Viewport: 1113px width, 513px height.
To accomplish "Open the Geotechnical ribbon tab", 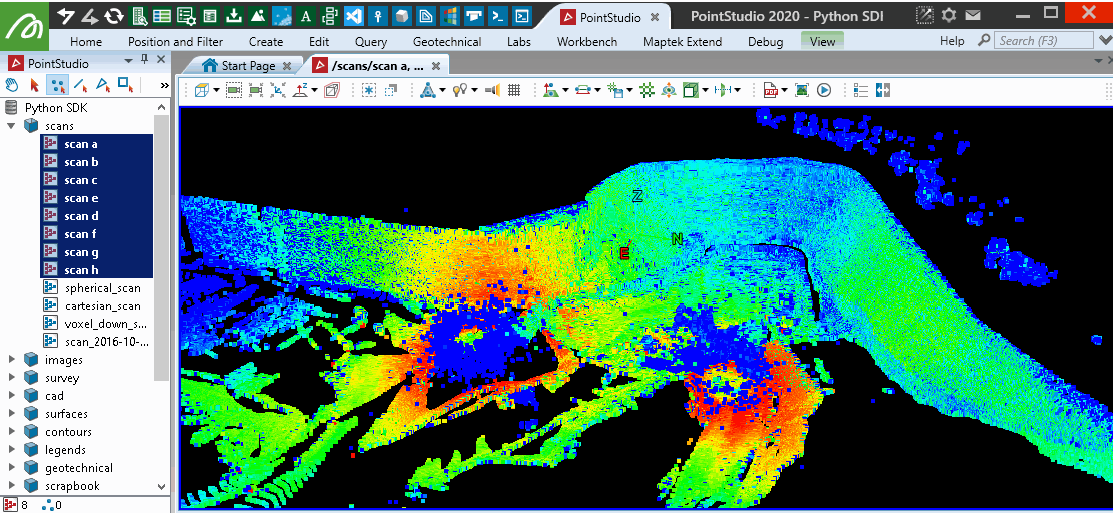I will pos(446,41).
